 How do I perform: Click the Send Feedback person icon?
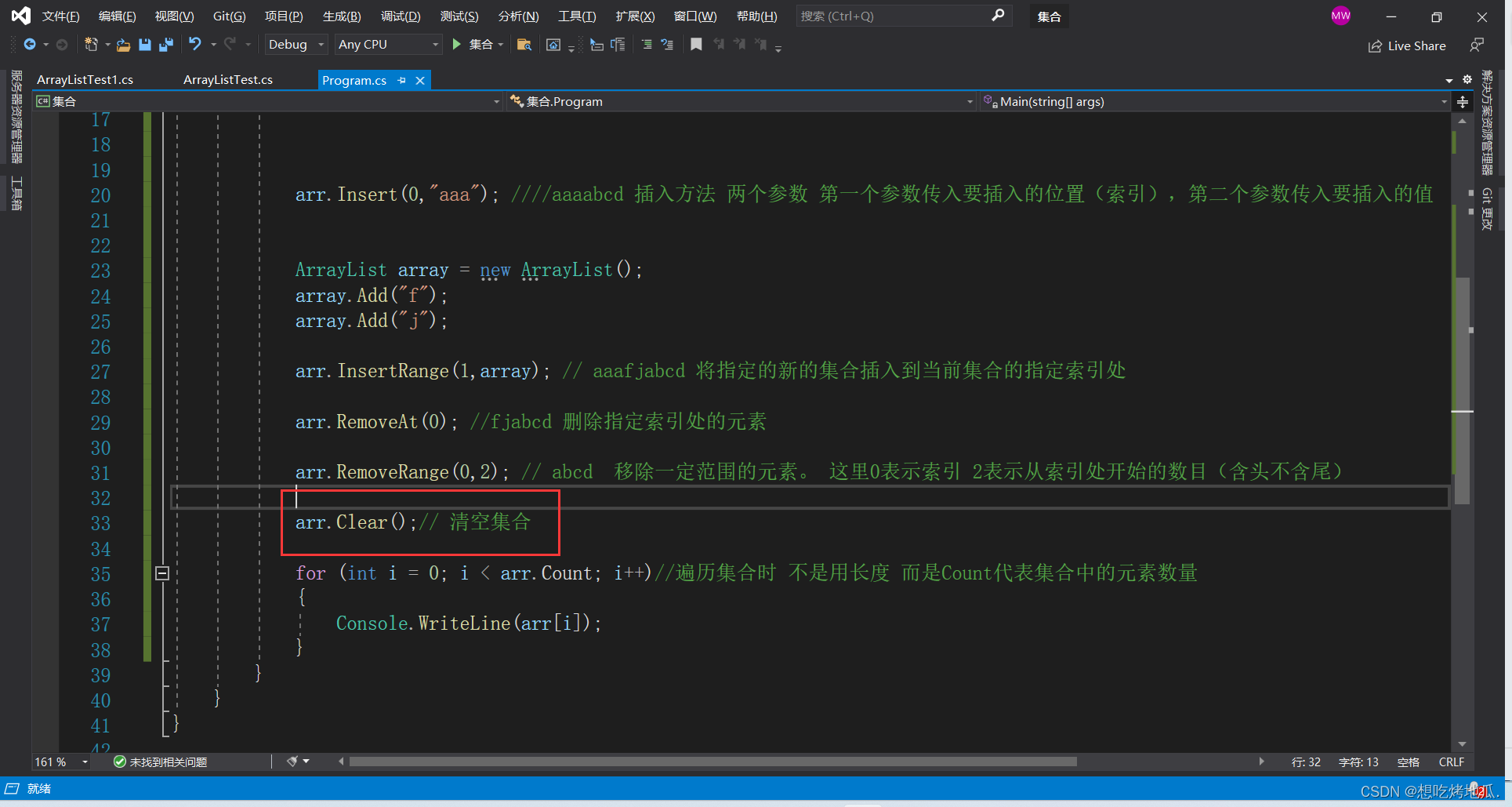coord(1477,45)
